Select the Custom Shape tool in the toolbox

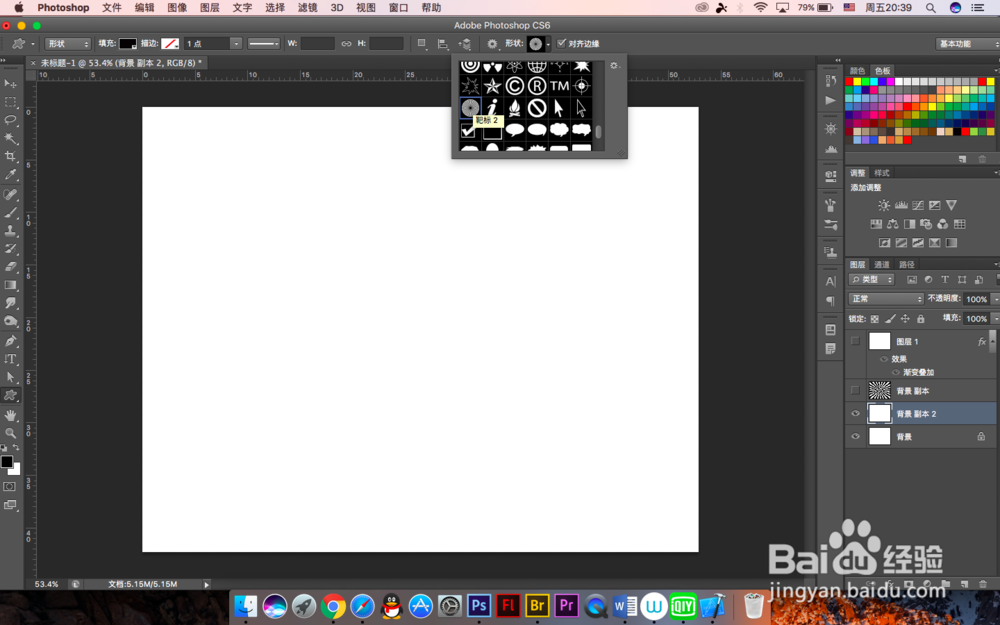(x=10, y=395)
